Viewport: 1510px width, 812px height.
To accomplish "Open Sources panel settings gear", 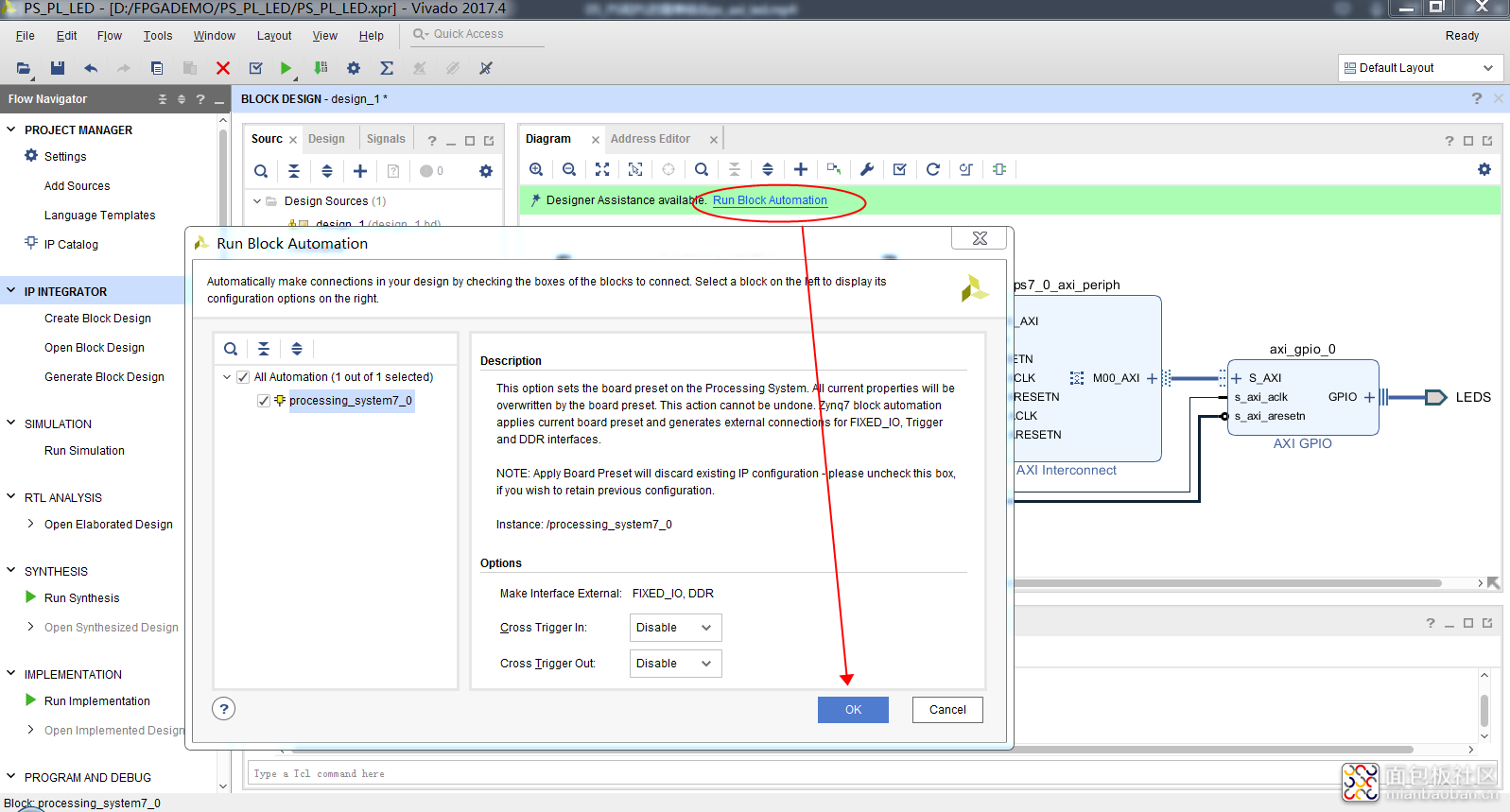I will [x=486, y=171].
